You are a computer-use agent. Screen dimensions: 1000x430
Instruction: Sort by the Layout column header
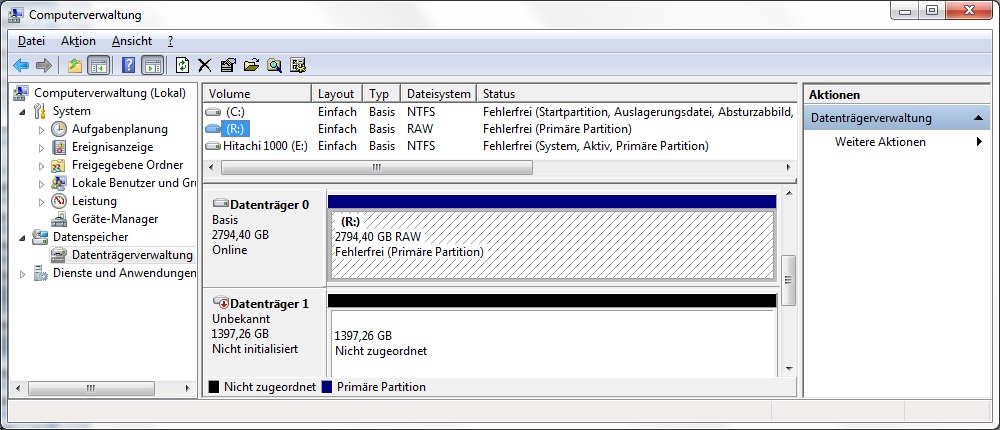pos(337,94)
